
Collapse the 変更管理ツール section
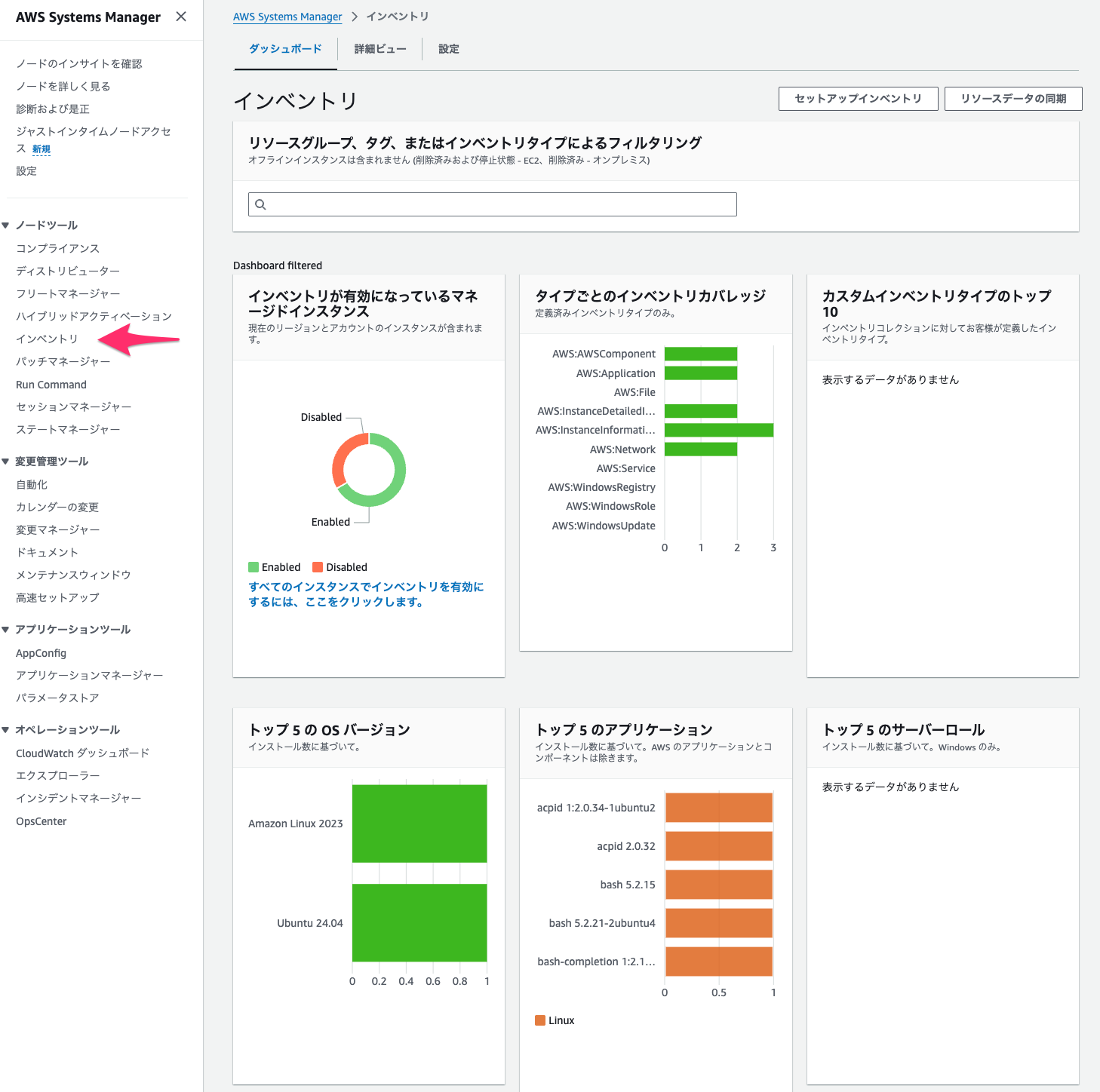5,462
